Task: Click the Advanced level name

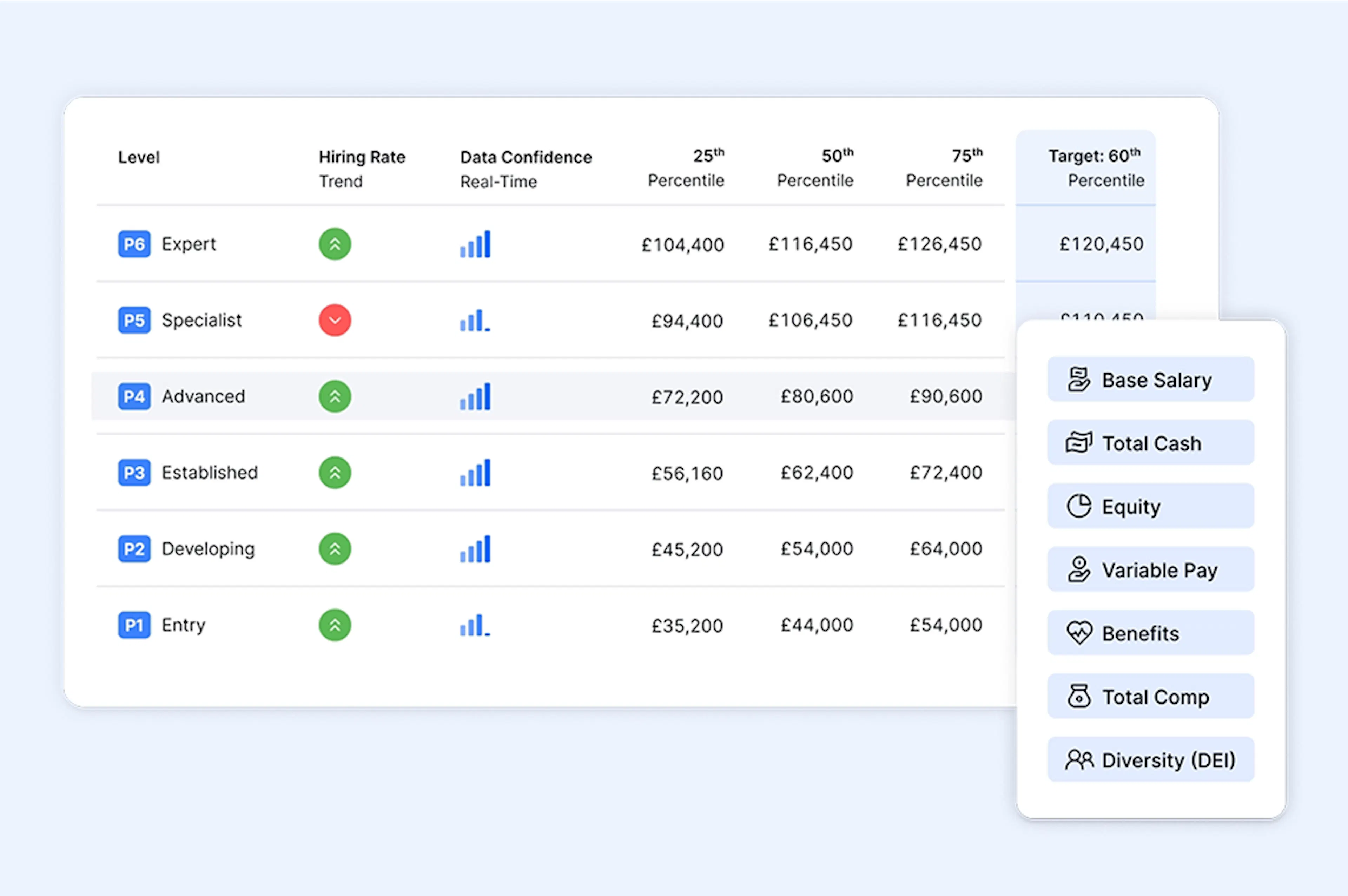Action: 203,397
